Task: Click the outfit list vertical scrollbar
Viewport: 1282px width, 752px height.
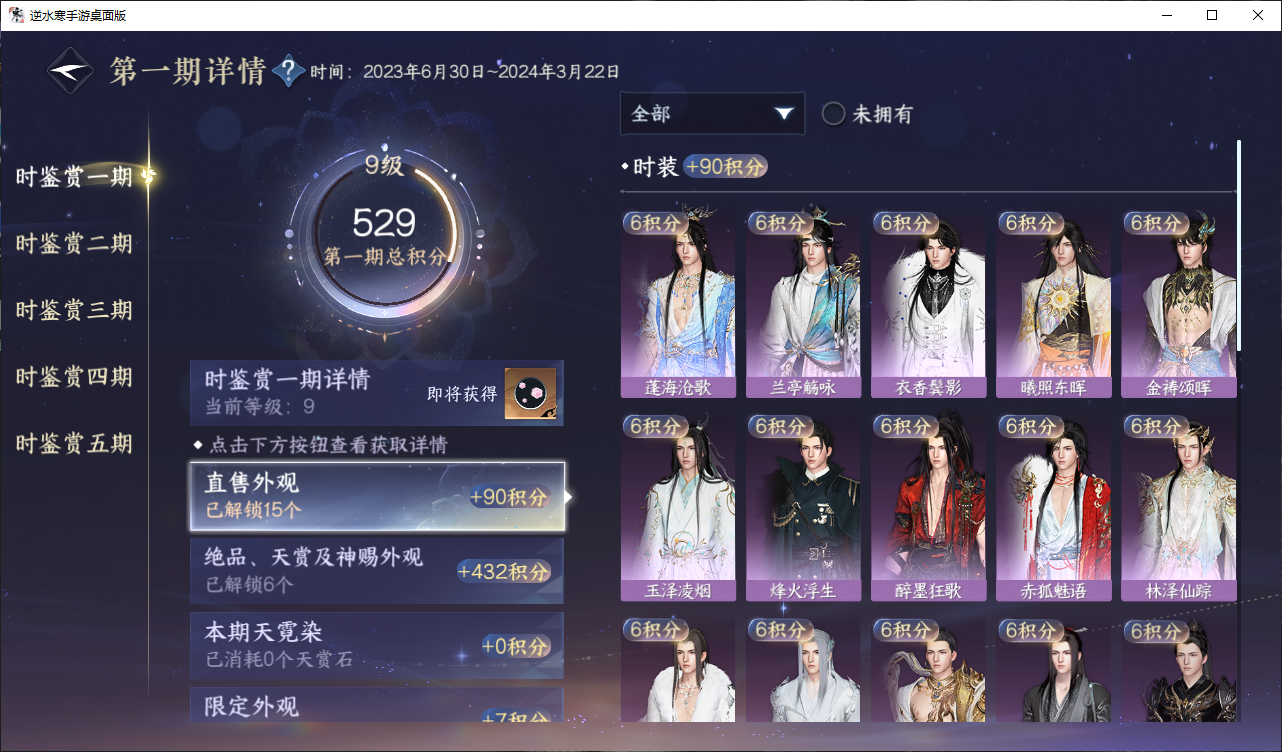Action: [x=1239, y=245]
